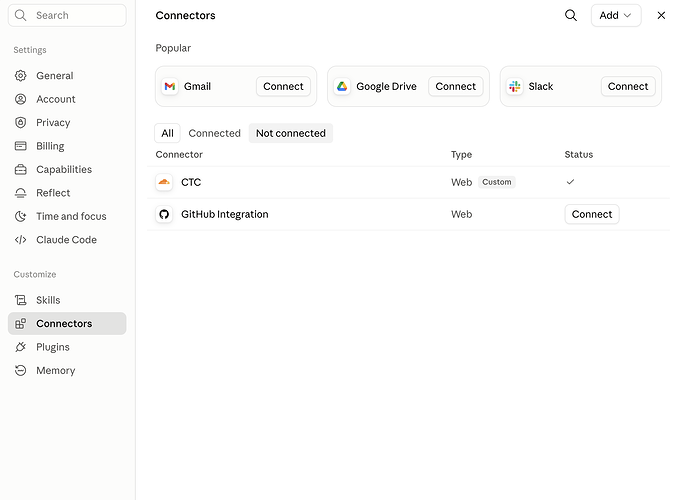Close the Connectors settings panel
Screen dimensions: 676x500
tap(661, 16)
